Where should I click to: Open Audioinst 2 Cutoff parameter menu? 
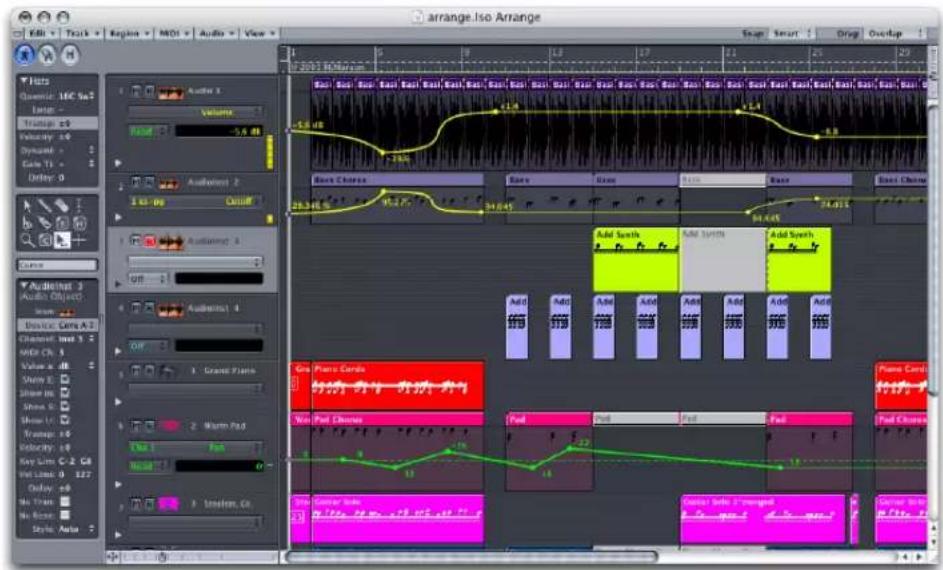(196, 202)
